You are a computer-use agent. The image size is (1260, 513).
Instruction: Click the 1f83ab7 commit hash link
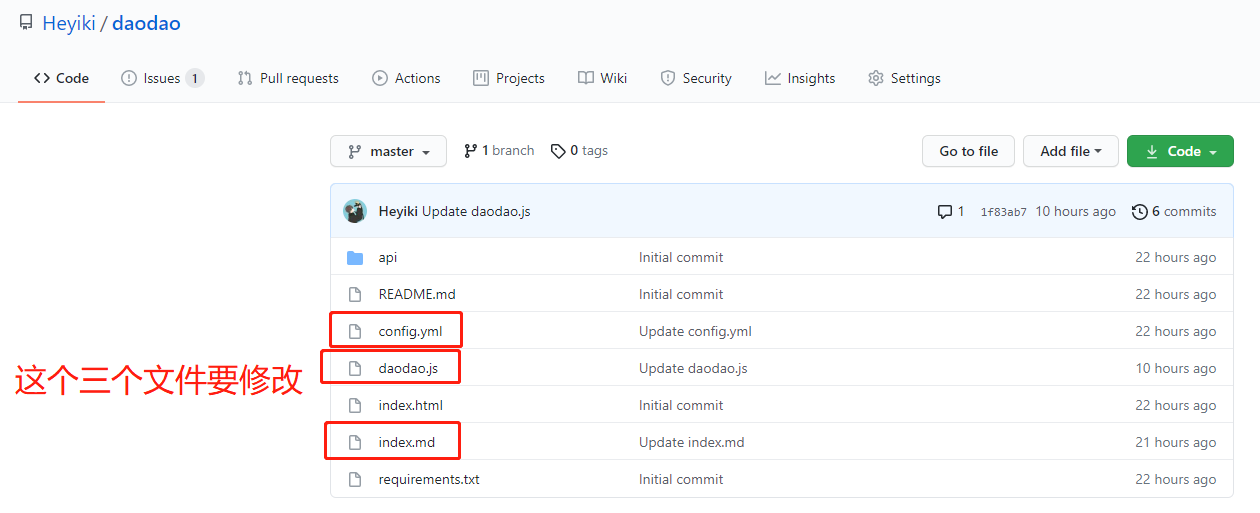click(1003, 212)
